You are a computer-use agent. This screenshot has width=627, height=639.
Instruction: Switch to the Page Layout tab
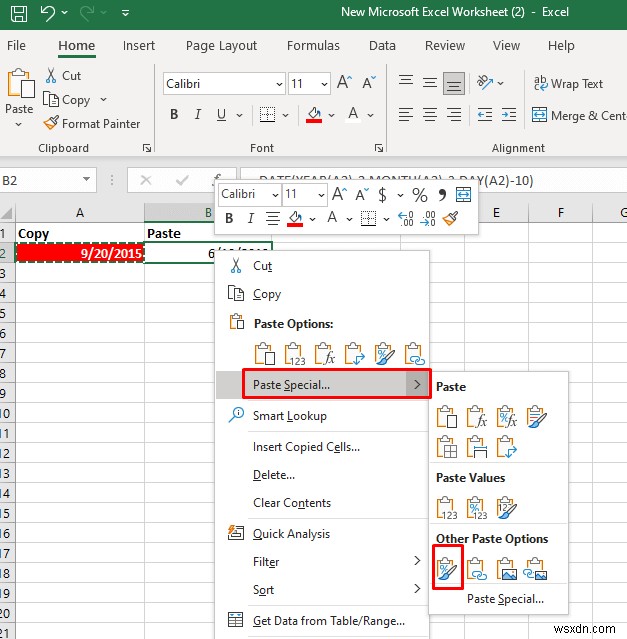point(221,46)
